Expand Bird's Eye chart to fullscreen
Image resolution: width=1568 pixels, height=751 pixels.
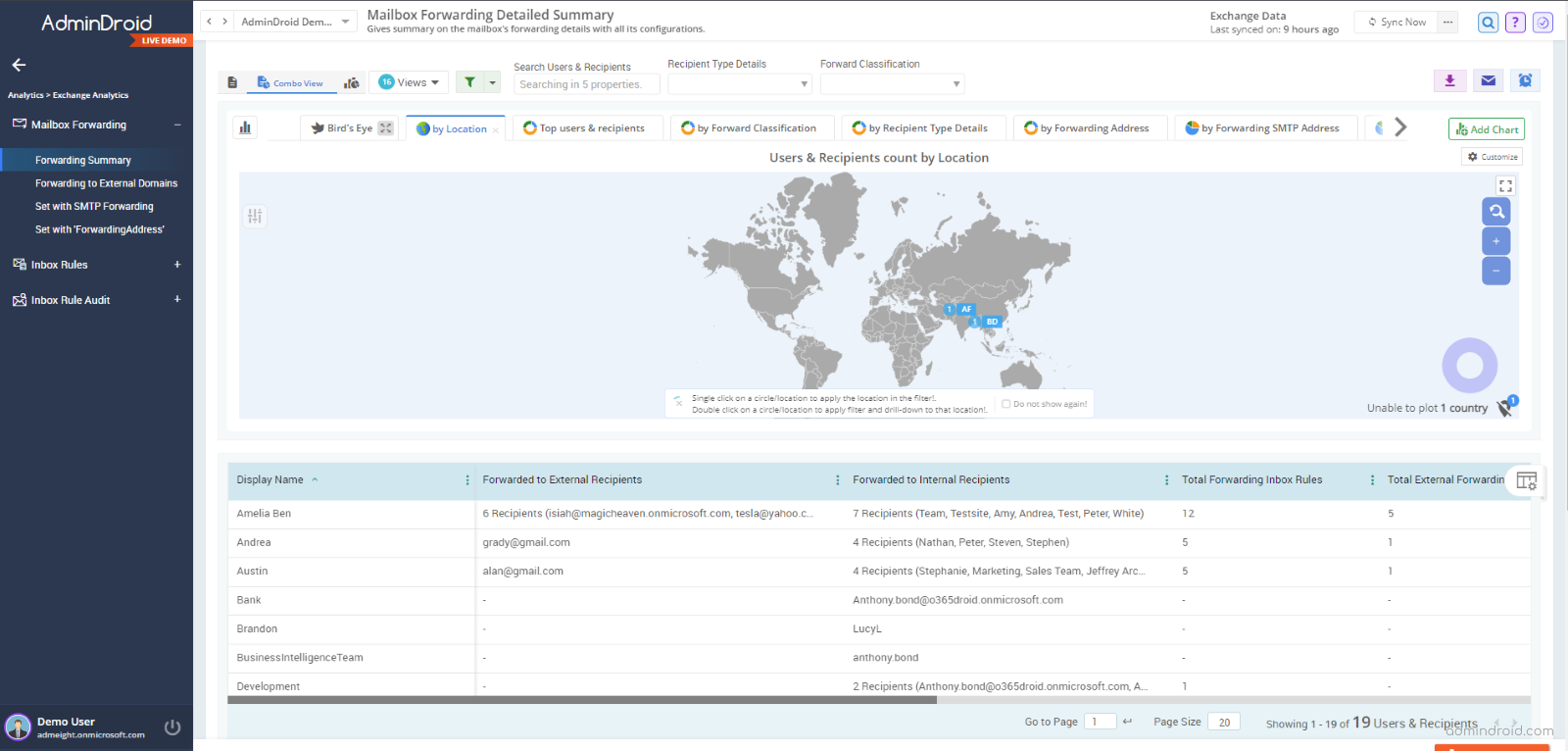click(386, 128)
